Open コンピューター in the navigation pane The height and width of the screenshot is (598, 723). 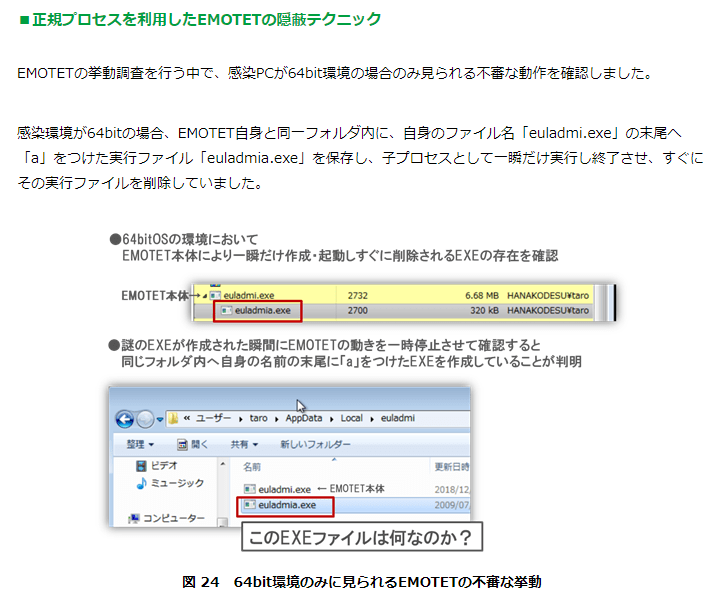pos(173,518)
